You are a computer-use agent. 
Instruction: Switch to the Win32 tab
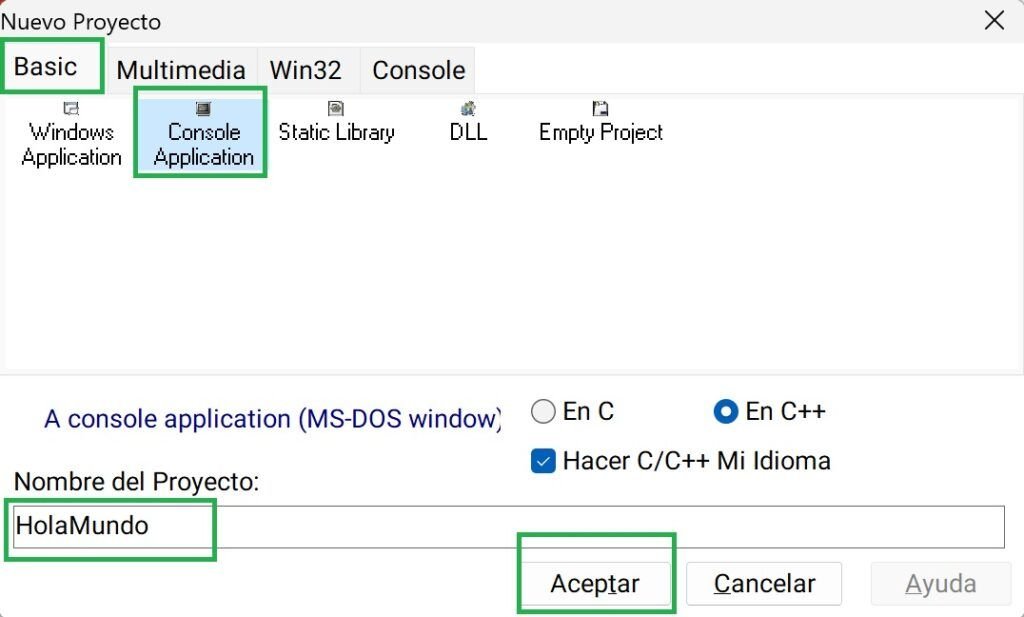(306, 71)
